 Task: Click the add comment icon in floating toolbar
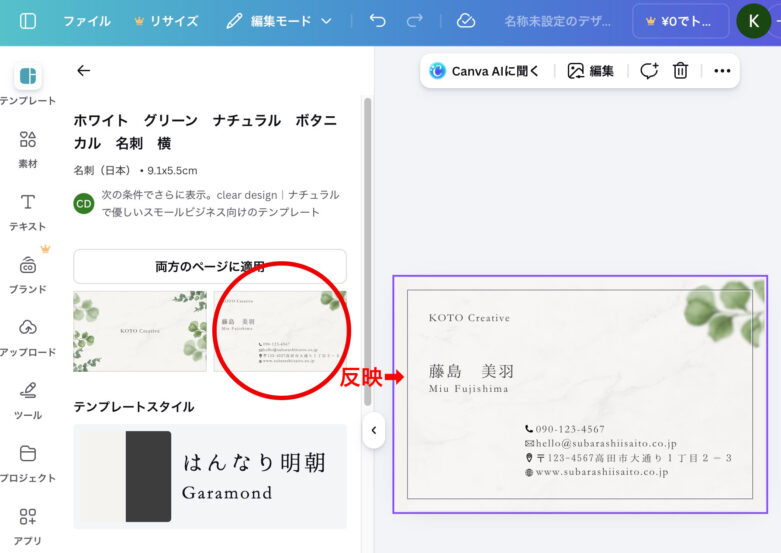(x=649, y=71)
